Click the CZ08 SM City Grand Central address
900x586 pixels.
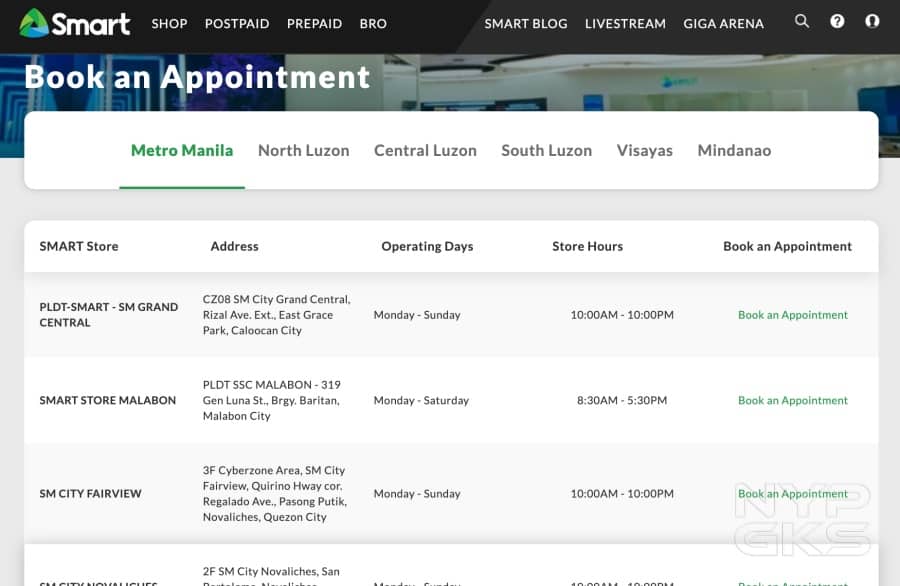point(276,315)
